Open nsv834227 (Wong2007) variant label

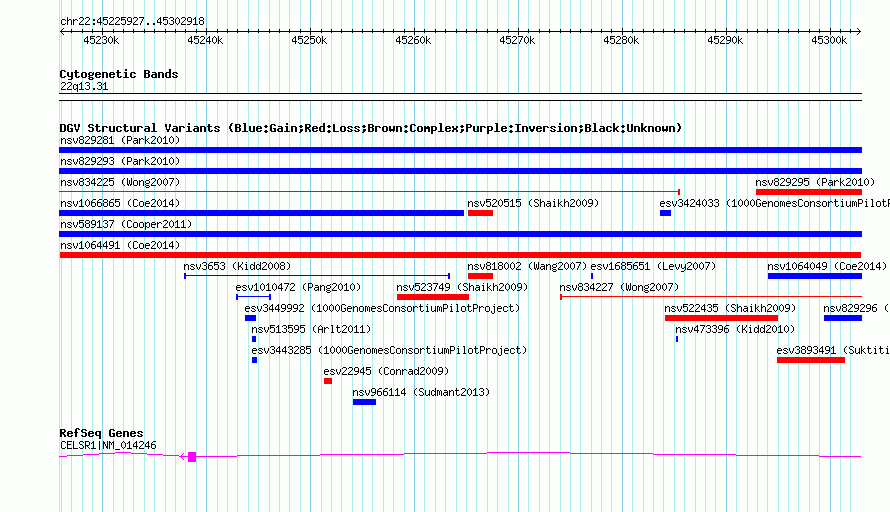619,287
